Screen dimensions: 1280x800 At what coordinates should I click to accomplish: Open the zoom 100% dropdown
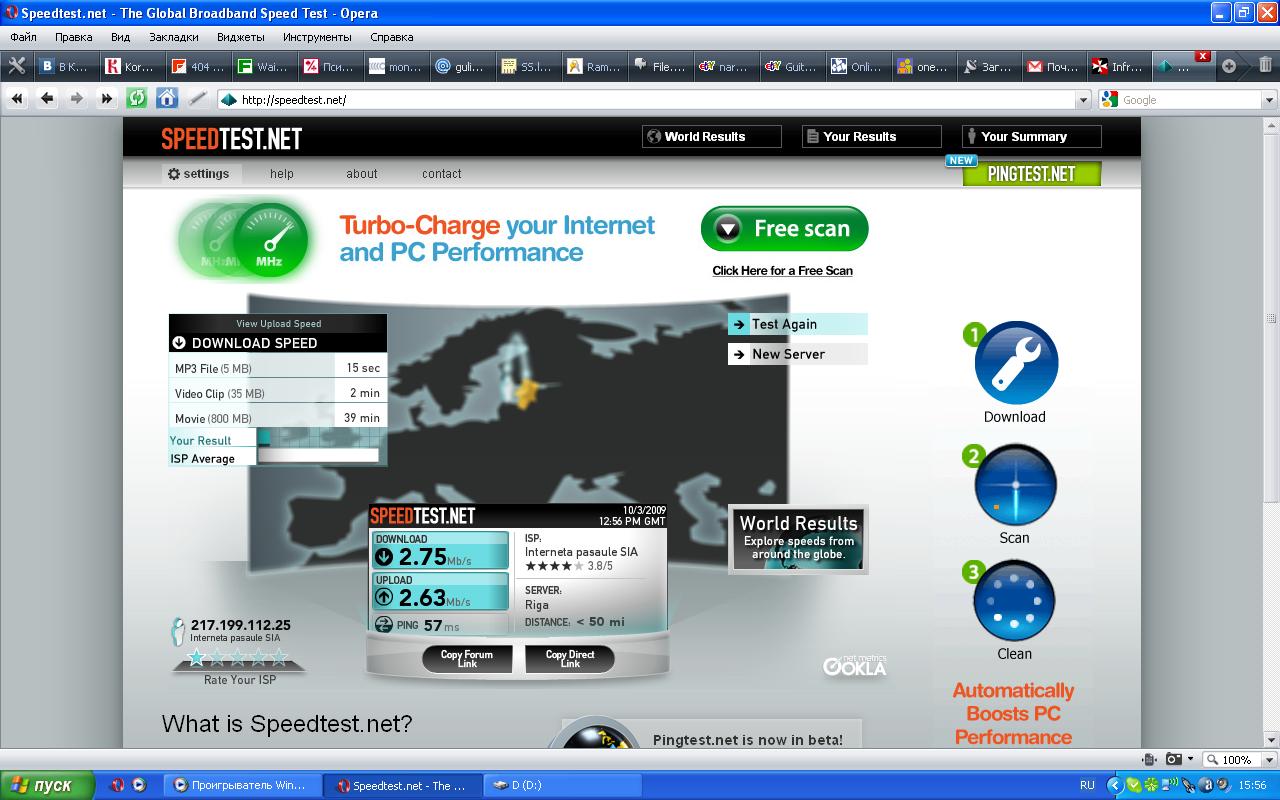click(x=1267, y=760)
